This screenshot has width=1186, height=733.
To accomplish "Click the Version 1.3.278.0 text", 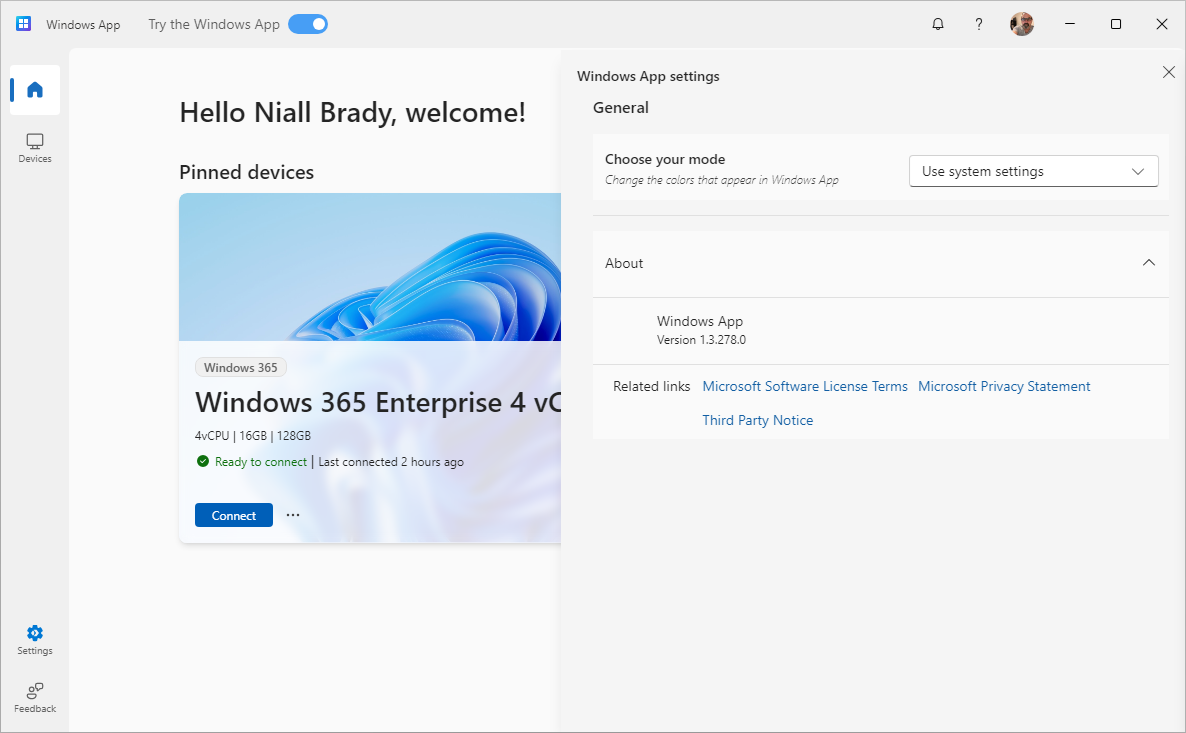I will [701, 340].
